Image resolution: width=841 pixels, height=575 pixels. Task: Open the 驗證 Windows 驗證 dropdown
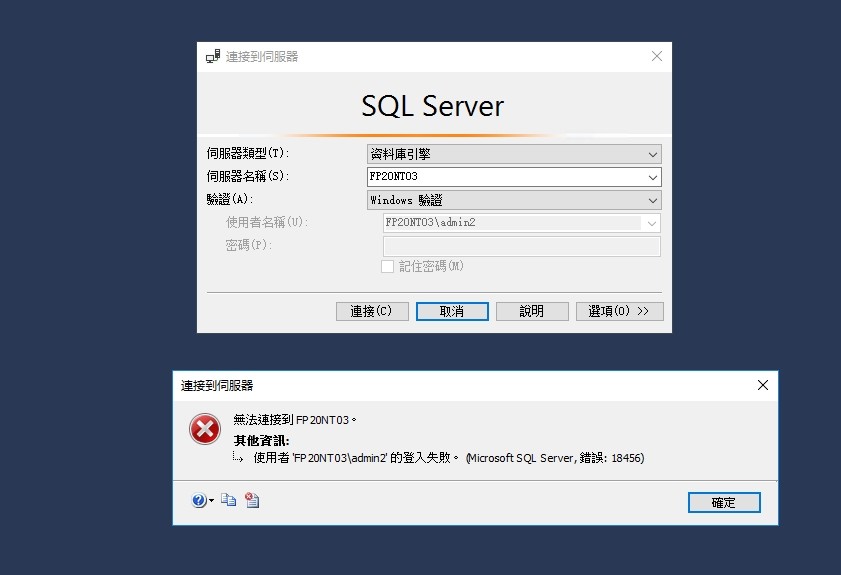(x=514, y=200)
